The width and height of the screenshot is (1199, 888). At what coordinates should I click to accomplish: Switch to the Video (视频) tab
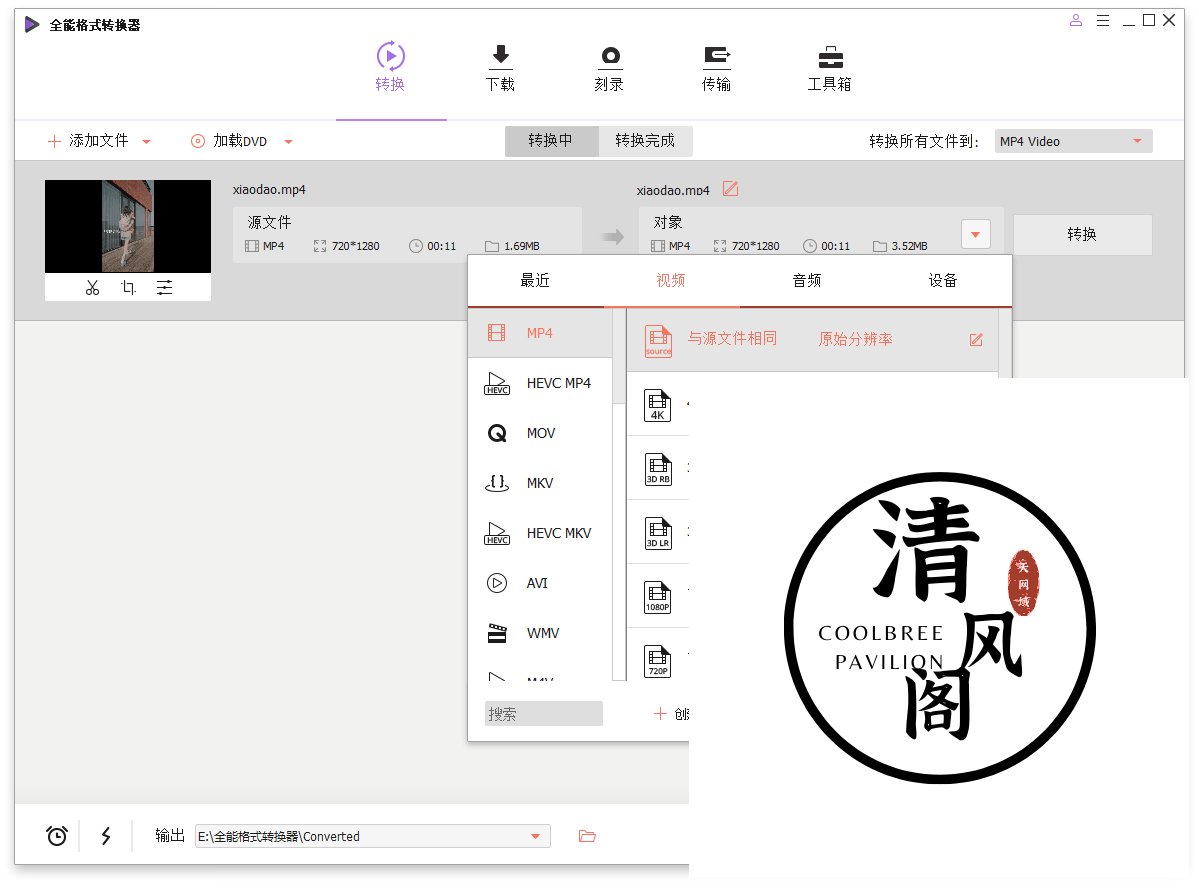tap(671, 281)
